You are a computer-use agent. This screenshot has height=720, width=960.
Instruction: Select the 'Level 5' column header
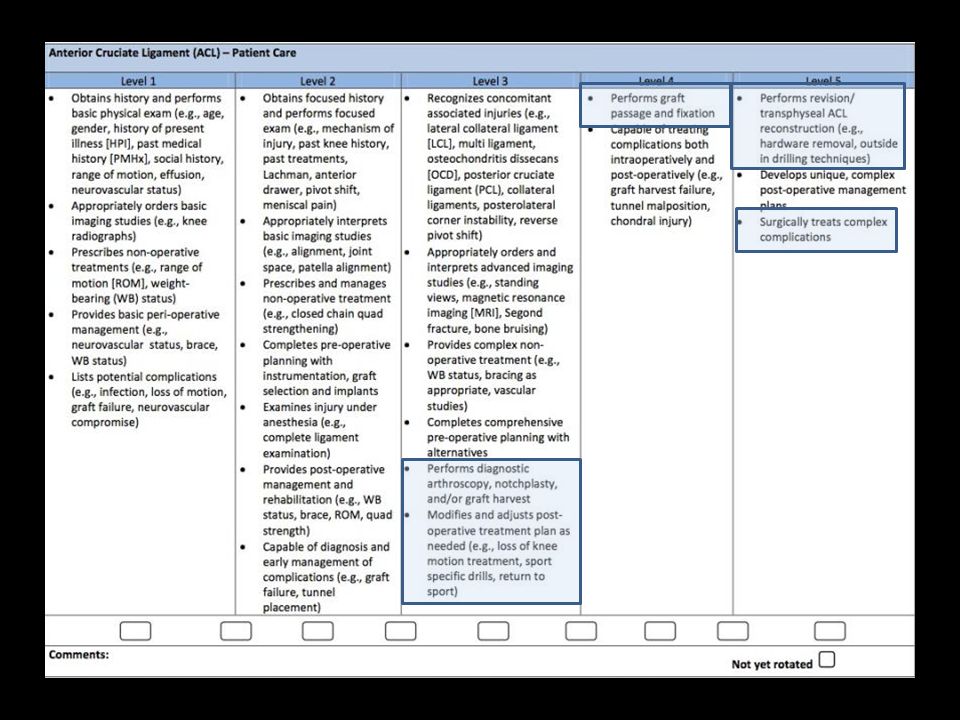[x=822, y=80]
